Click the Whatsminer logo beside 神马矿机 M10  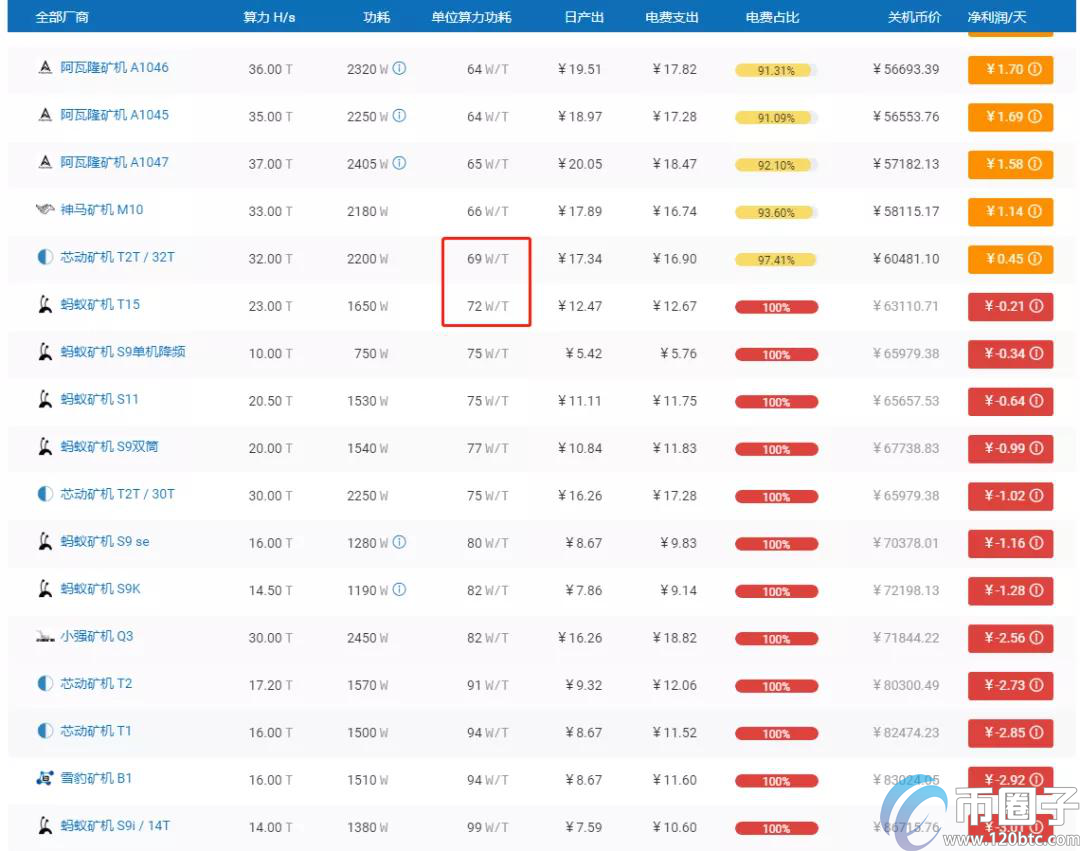[x=45, y=209]
